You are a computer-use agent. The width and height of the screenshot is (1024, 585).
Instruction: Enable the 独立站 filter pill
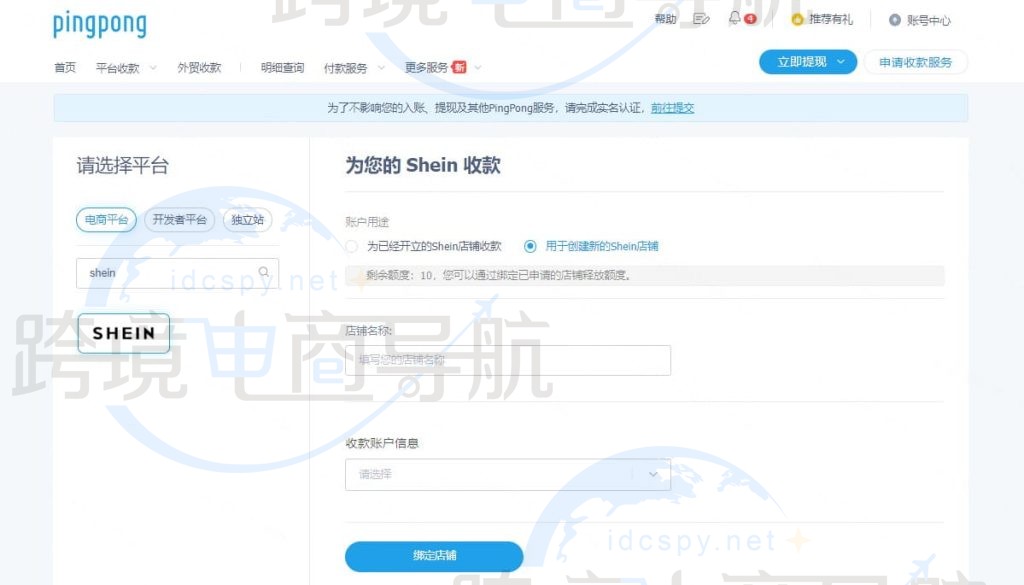point(247,220)
